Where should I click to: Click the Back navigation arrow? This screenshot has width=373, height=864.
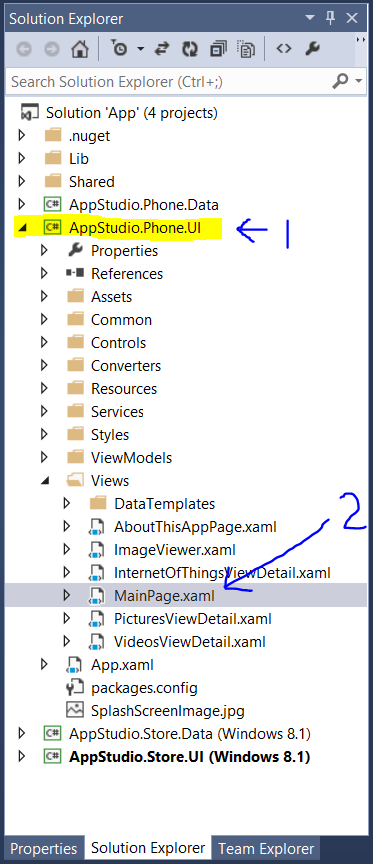pos(24,50)
